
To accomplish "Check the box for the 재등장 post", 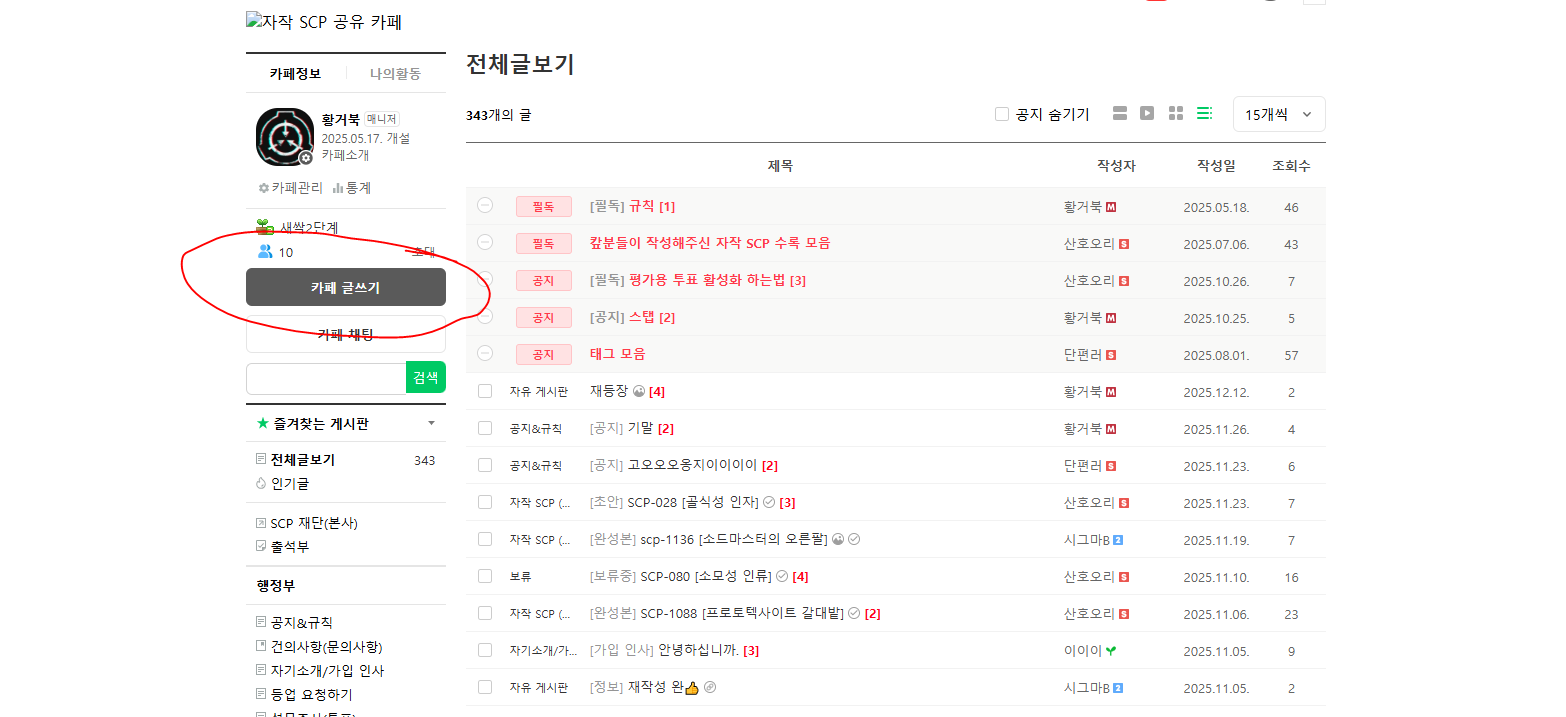I will click(x=485, y=391).
